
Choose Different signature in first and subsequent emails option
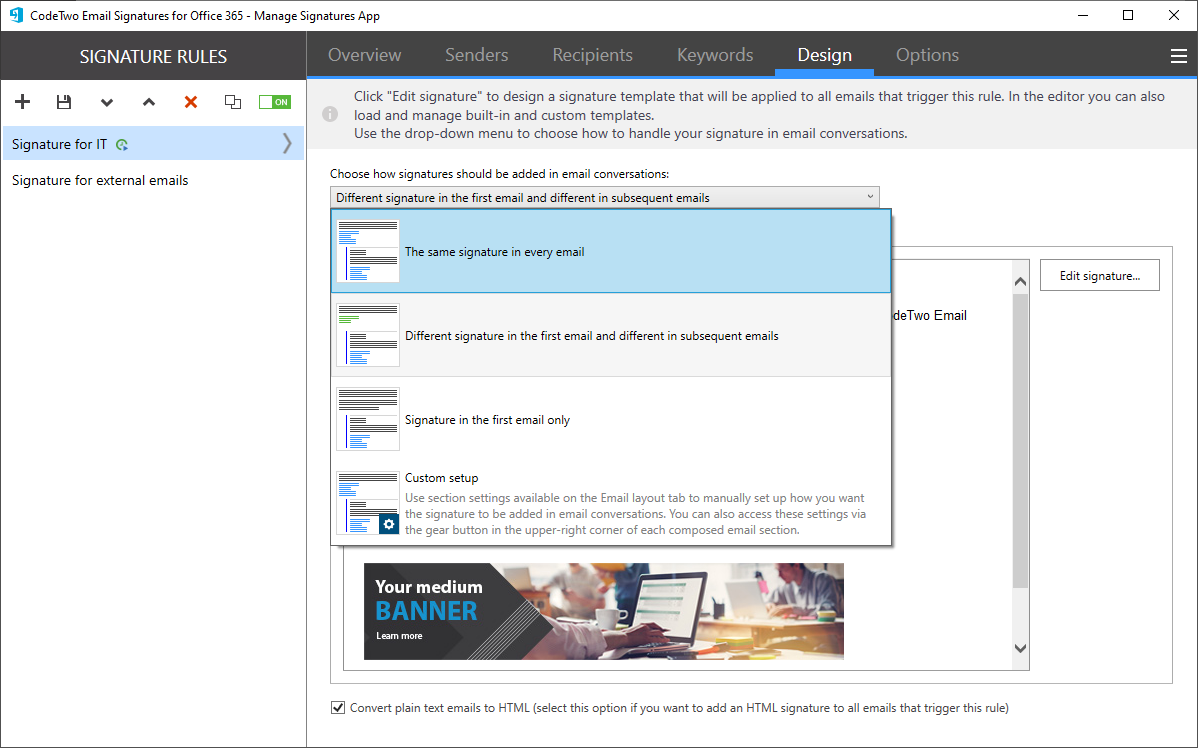coord(611,335)
